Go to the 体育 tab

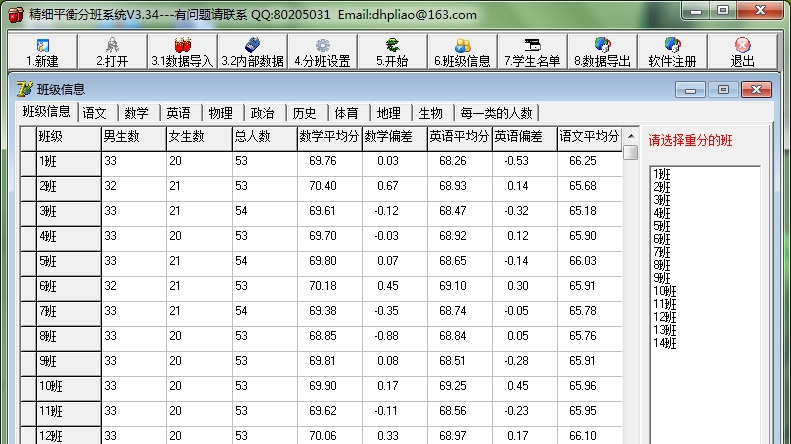[347, 113]
